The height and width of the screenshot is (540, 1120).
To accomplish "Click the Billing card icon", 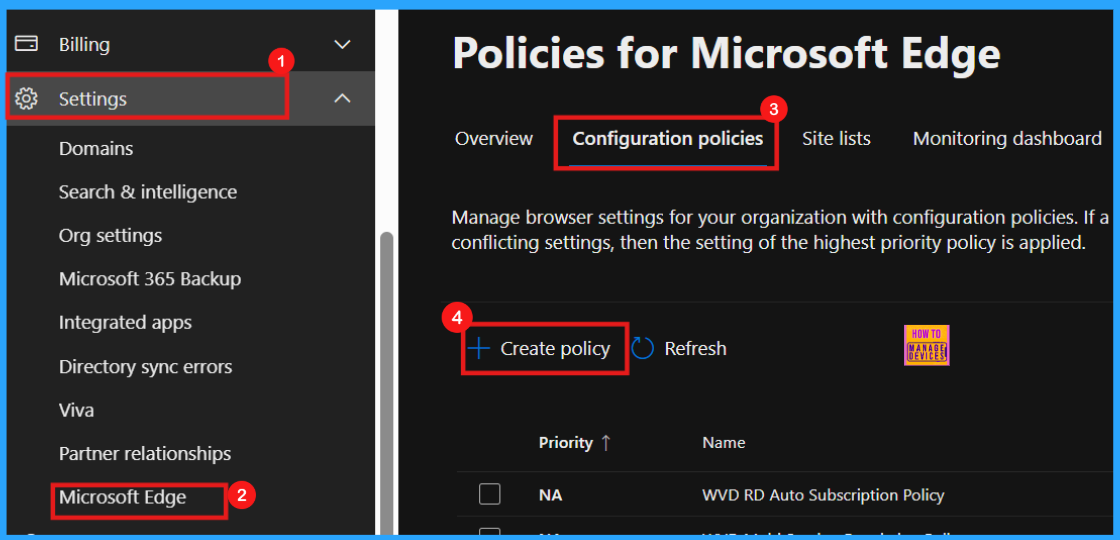I will tap(26, 44).
